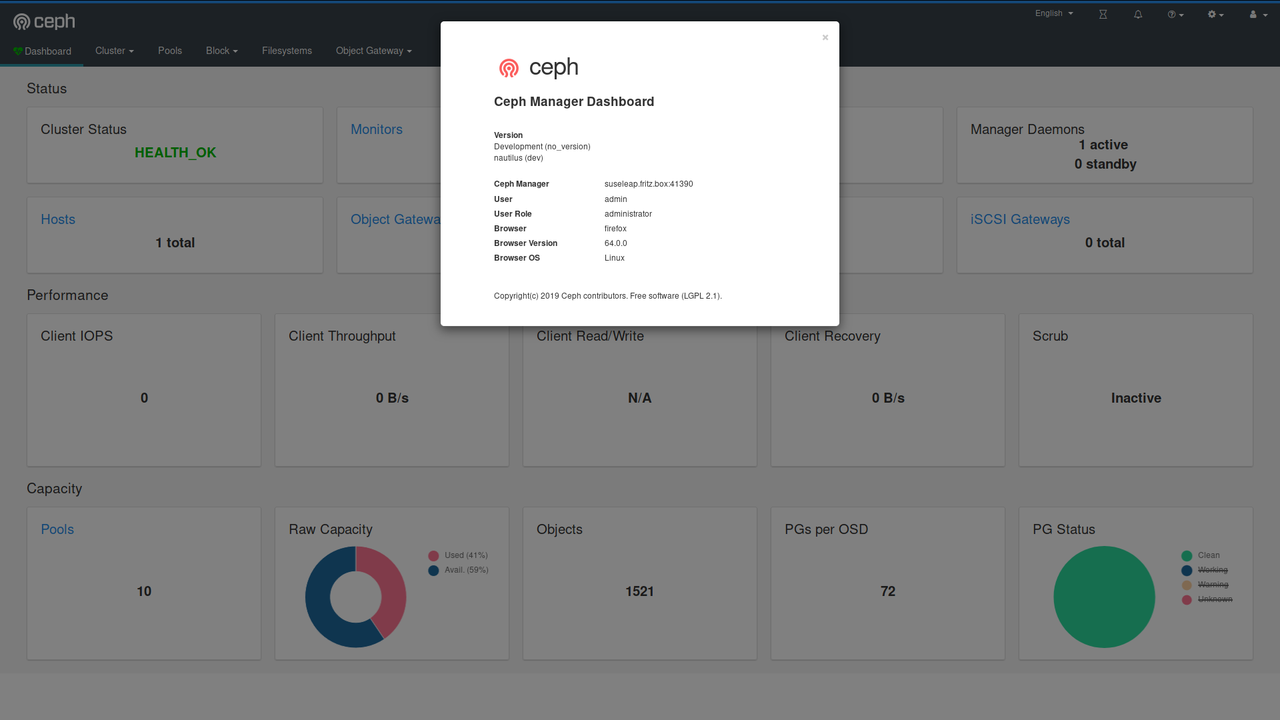The image size is (1280, 720).
Task: Toggle the Unknown legend entry in PG Status
Action: (x=1207, y=600)
